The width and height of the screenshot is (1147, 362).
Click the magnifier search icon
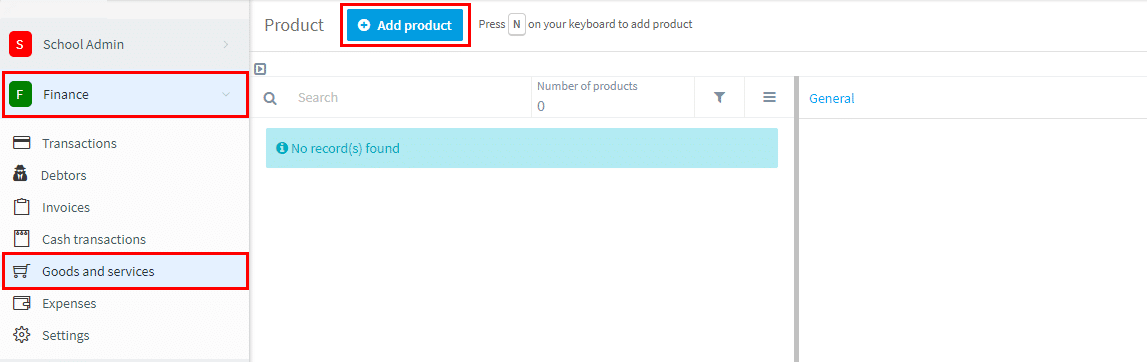point(270,98)
